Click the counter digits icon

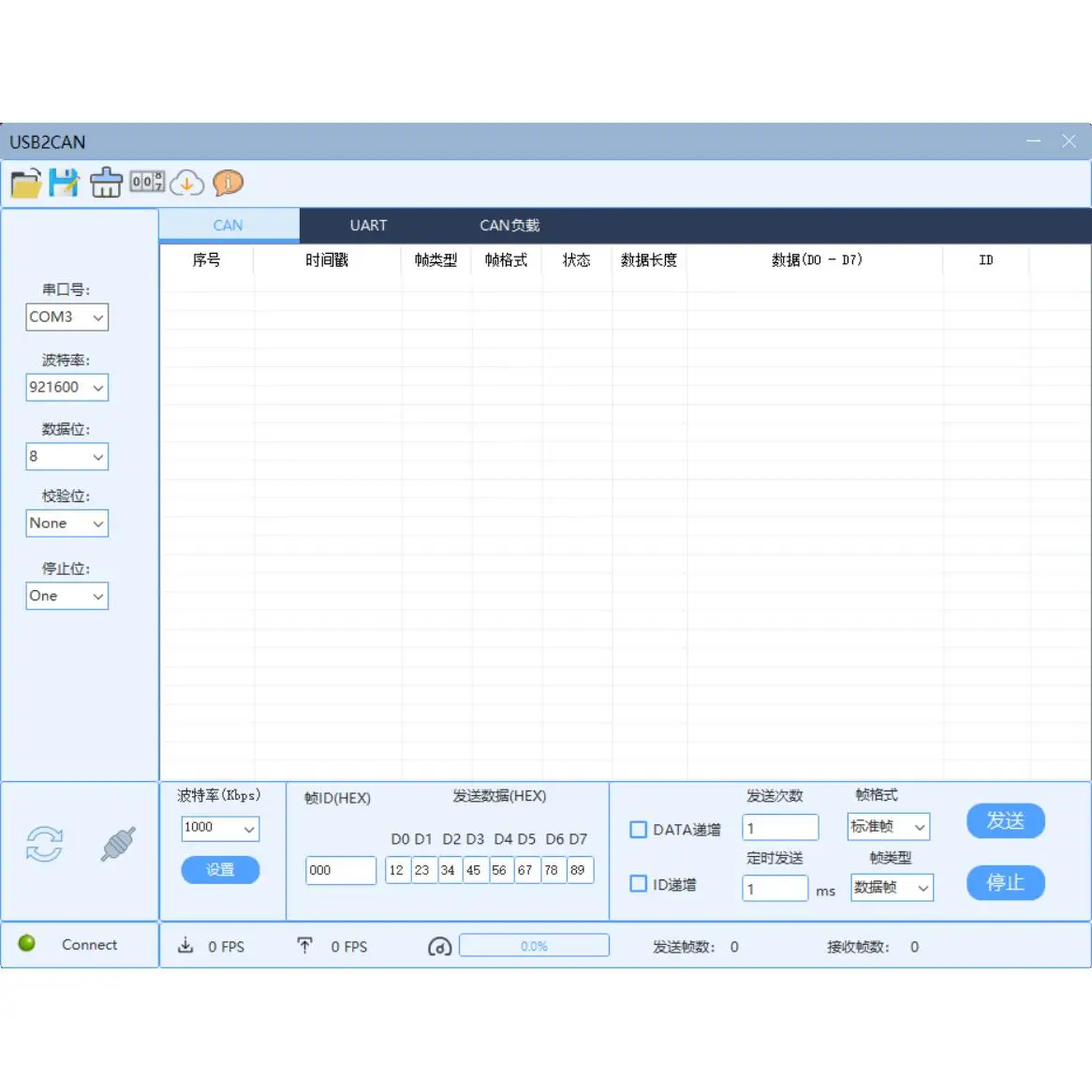[147, 182]
